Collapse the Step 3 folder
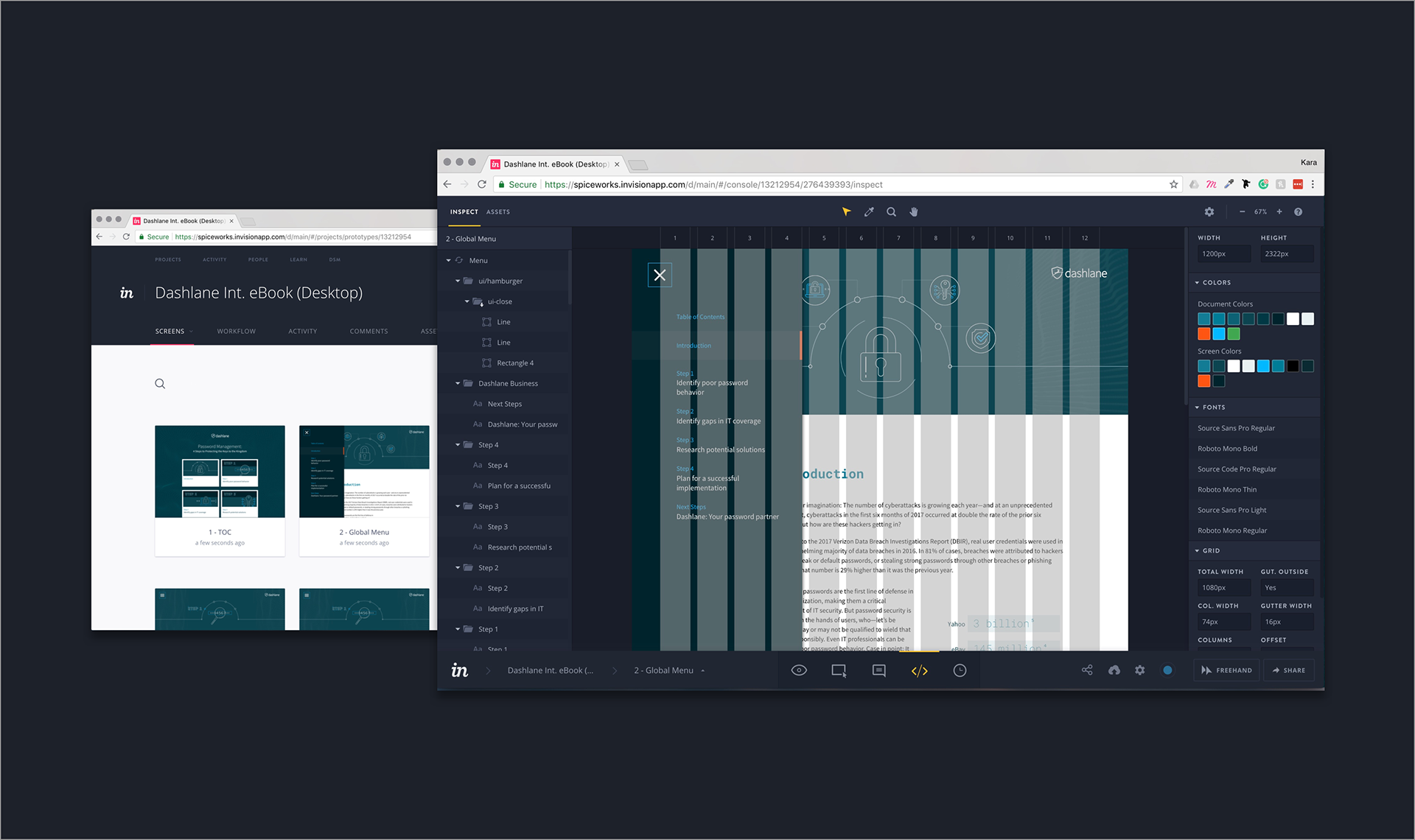The image size is (1415, 840). click(x=458, y=506)
